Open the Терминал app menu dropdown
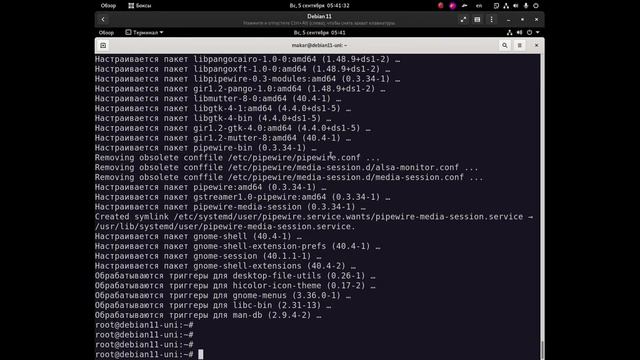The width and height of the screenshot is (640, 360). [x=144, y=33]
